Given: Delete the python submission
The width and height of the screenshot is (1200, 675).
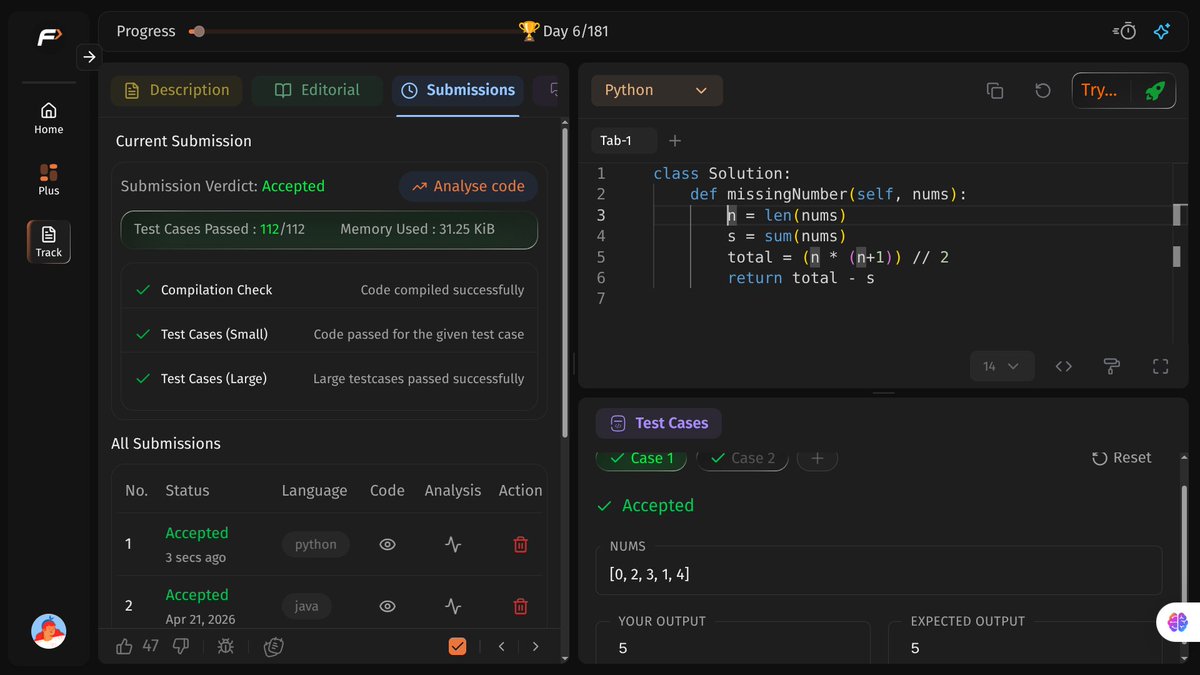Looking at the screenshot, I should point(520,544).
